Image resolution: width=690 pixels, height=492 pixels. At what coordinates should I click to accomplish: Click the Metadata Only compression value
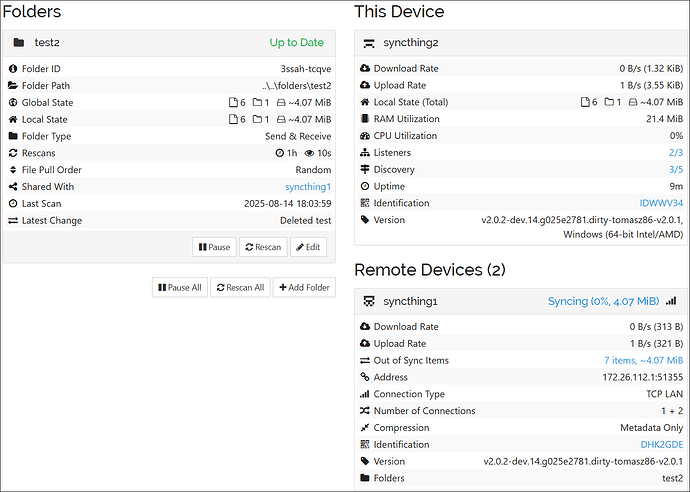(652, 428)
